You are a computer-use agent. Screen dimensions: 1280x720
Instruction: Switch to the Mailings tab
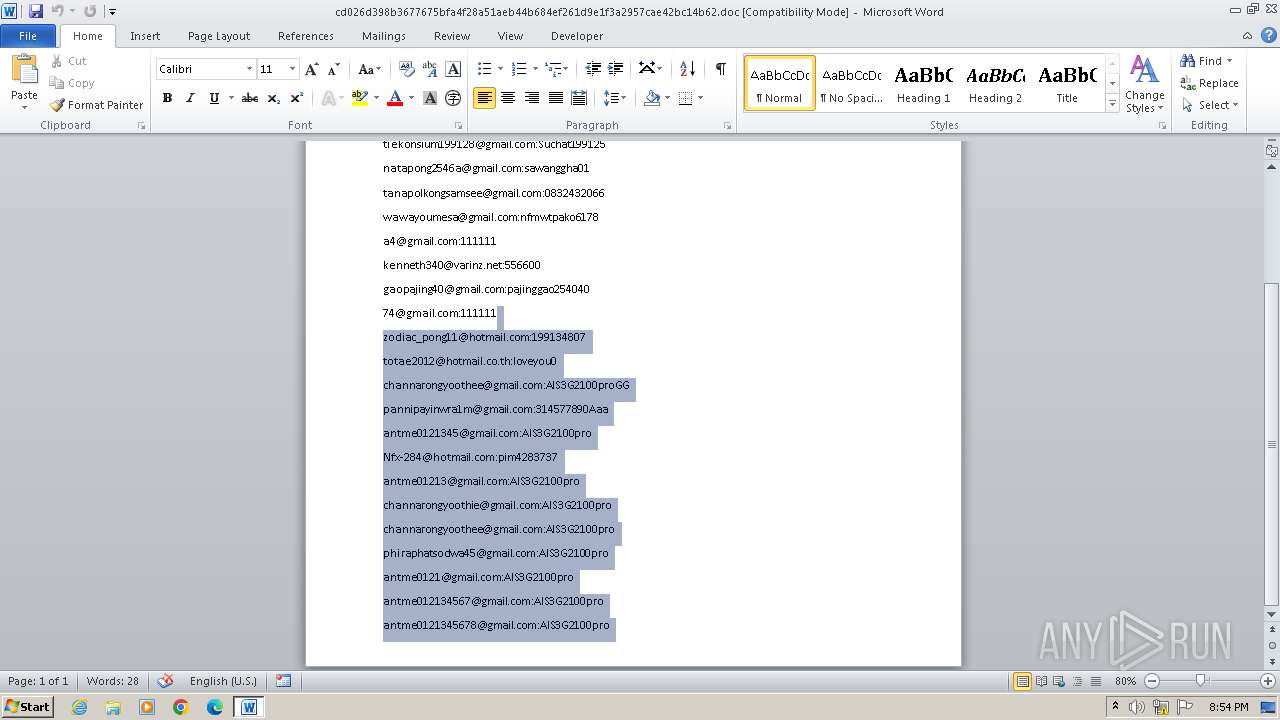pyautogui.click(x=384, y=36)
